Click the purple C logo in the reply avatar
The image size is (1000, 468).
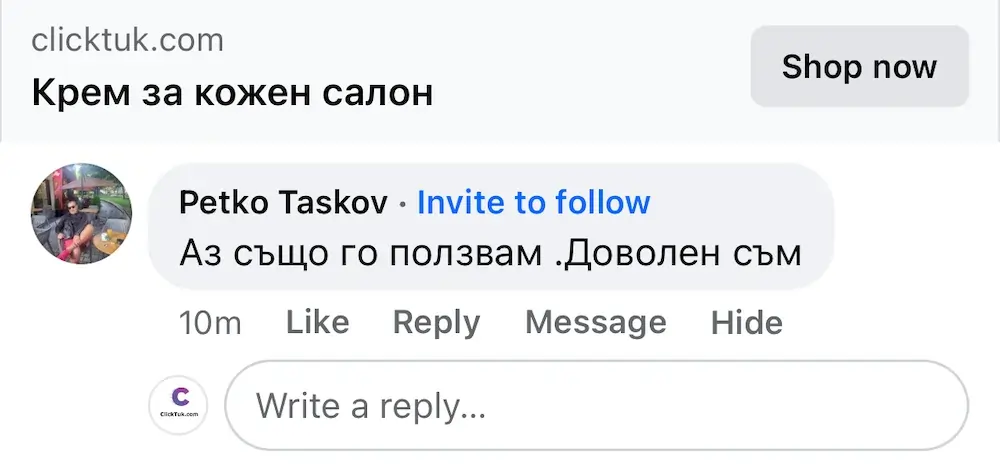[180, 396]
